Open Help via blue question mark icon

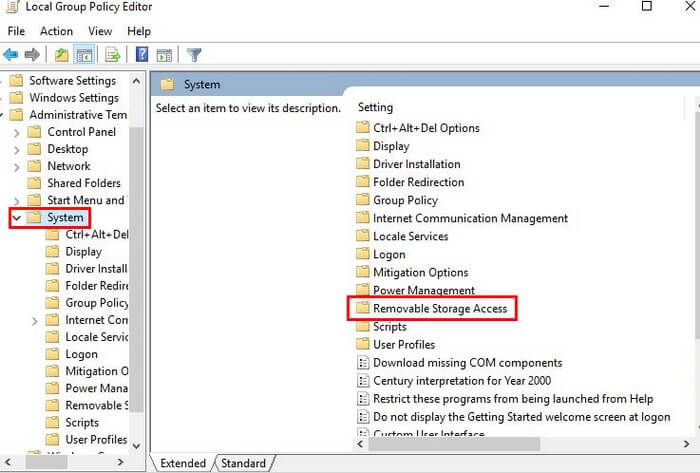pyautogui.click(x=142, y=55)
